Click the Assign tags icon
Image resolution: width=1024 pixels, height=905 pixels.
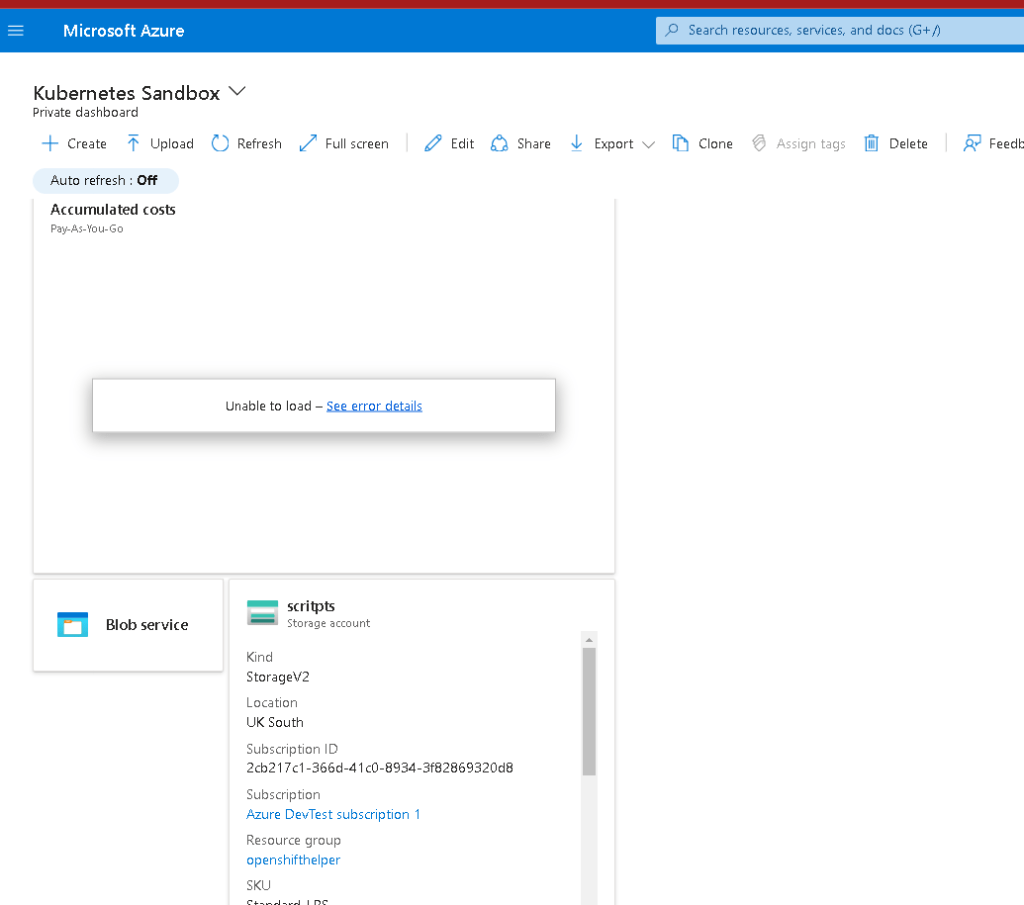pyautogui.click(x=759, y=144)
